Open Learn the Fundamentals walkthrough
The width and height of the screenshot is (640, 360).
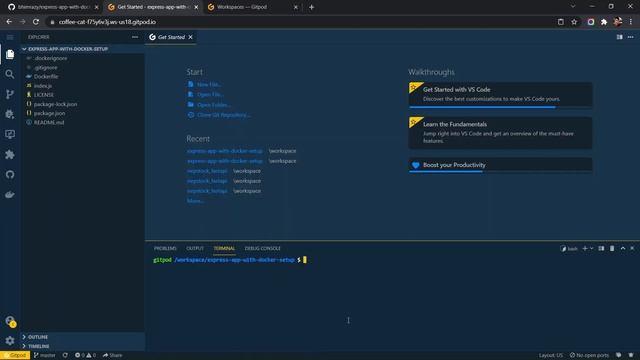coord(500,133)
